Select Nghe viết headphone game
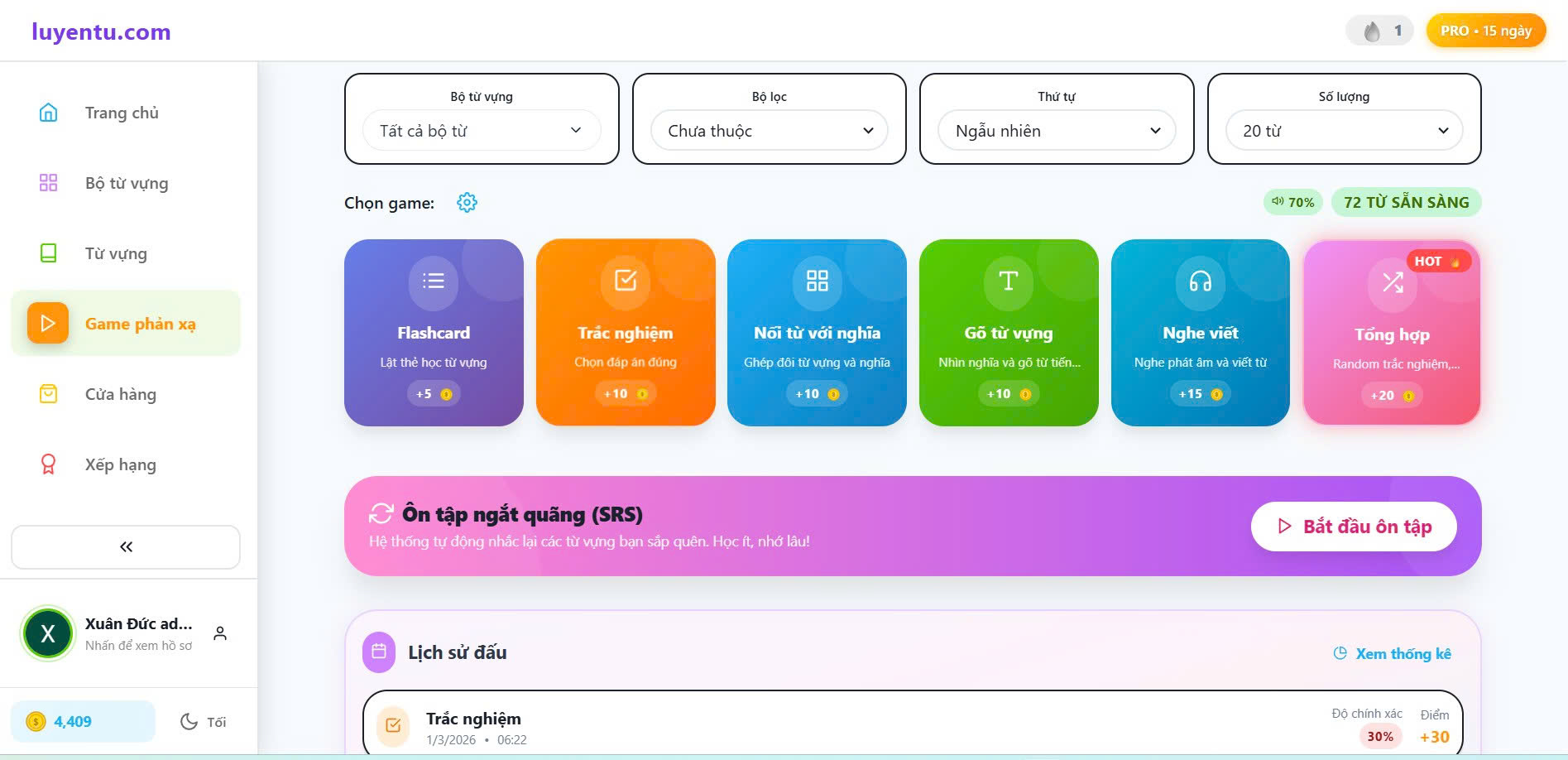Viewport: 1568px width, 760px height. point(1200,333)
